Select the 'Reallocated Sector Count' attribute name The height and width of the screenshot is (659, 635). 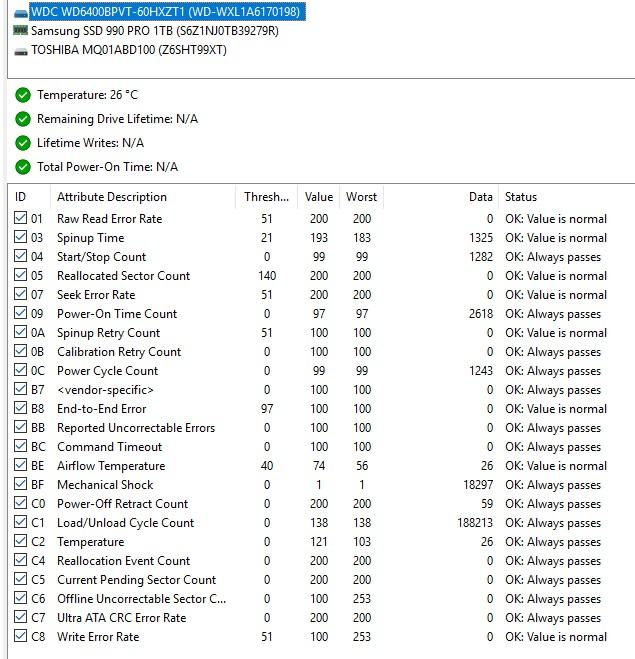(124, 276)
